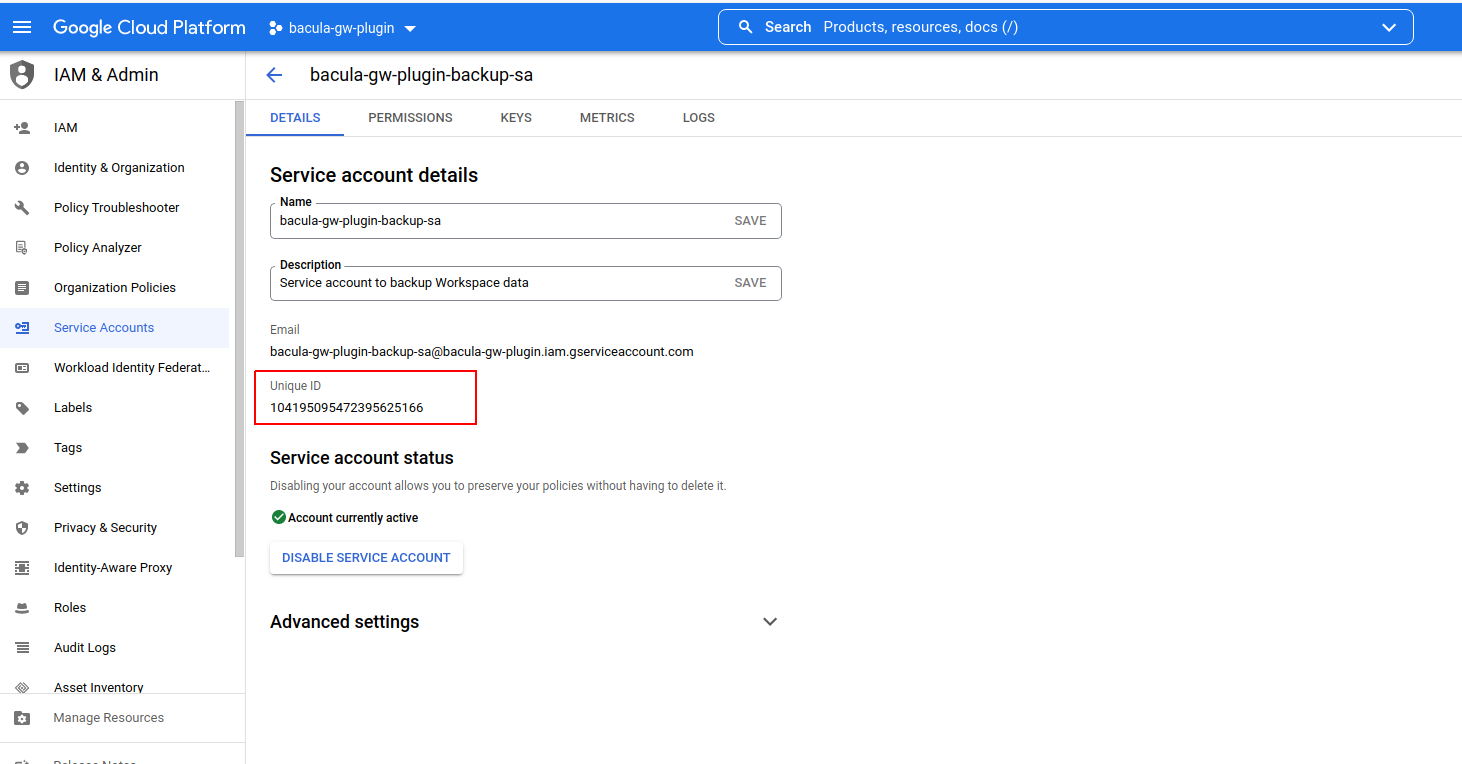
Task: Select Service Accounts in sidebar
Action: pos(115,328)
